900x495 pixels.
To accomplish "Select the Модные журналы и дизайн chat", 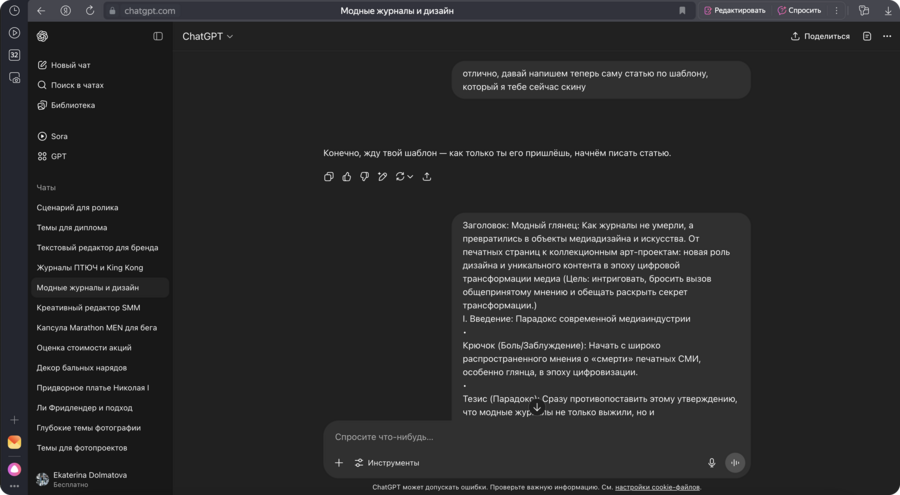I will click(100, 288).
